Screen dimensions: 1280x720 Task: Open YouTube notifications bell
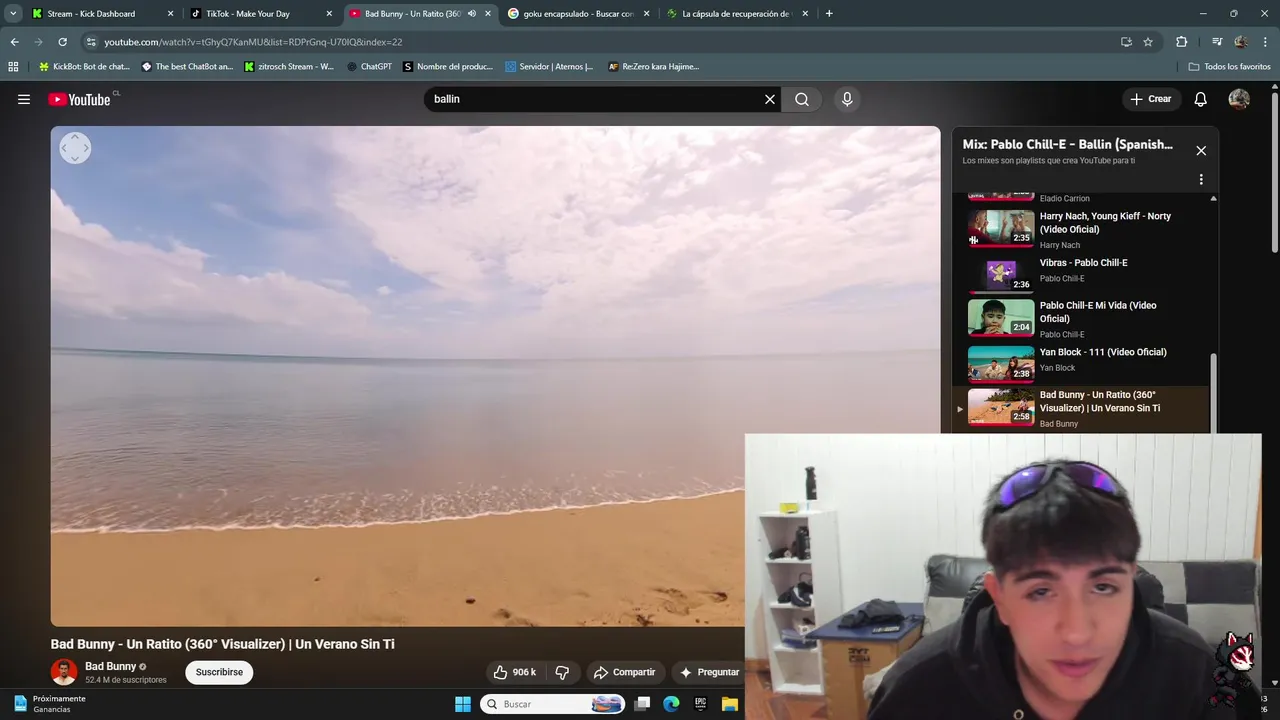pos(1201,99)
